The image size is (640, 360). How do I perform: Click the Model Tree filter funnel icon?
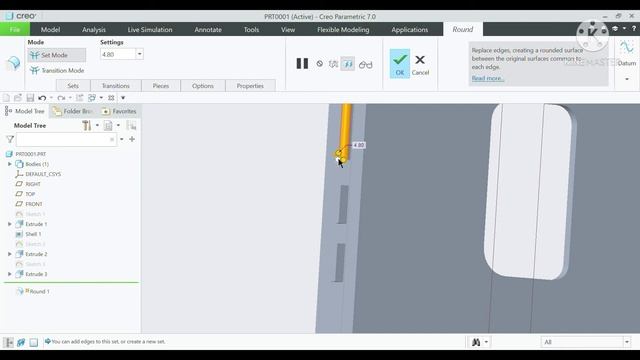click(x=10, y=140)
